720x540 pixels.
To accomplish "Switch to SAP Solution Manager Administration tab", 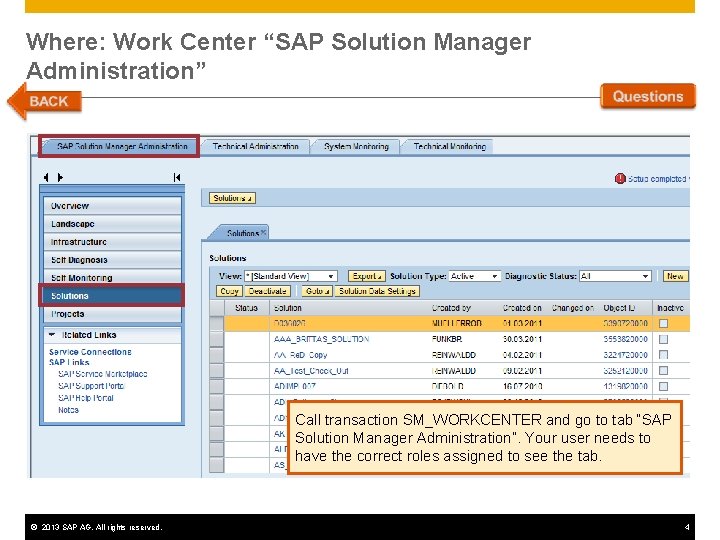I will click(119, 146).
